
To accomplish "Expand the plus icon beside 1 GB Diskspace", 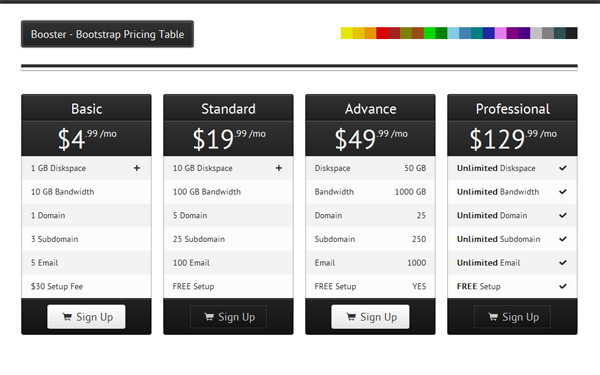I will point(137,168).
